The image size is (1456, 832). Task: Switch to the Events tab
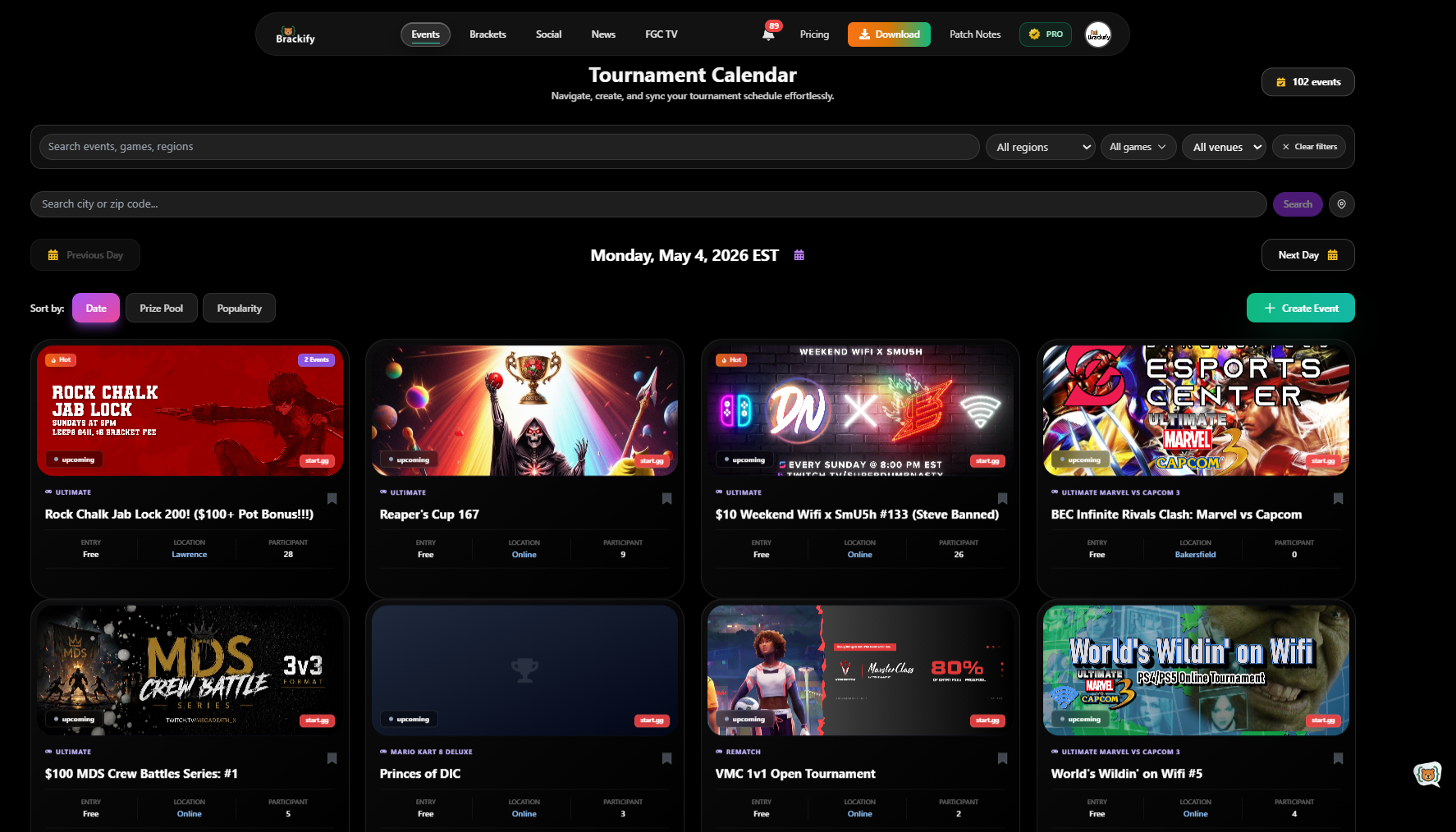coord(425,34)
